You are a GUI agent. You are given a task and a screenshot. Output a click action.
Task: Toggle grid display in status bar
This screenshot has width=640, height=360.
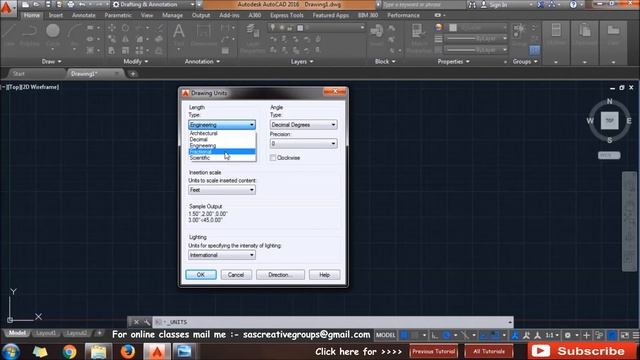pyautogui.click(x=404, y=335)
